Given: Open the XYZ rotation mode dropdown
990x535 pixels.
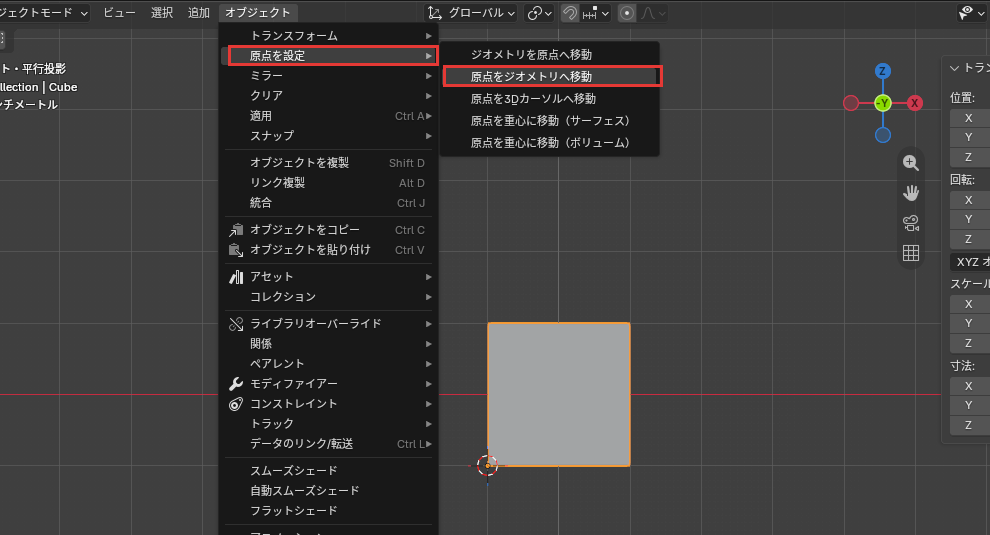Looking at the screenshot, I should point(970,261).
